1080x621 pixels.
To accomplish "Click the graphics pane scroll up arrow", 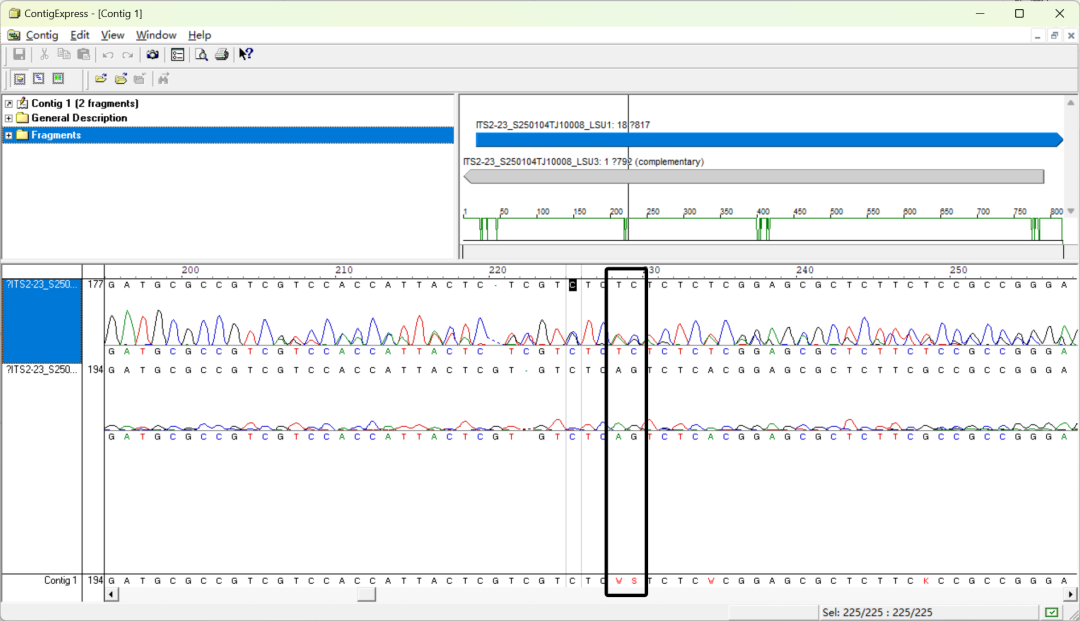I will [1071, 103].
